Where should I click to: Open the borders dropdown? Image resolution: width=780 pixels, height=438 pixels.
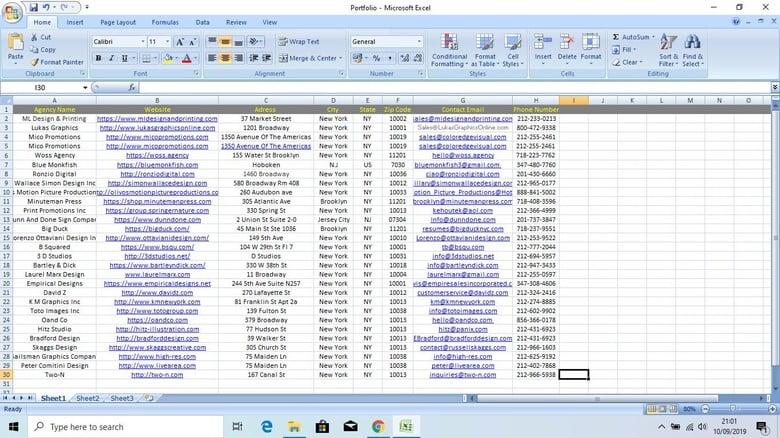(155, 59)
